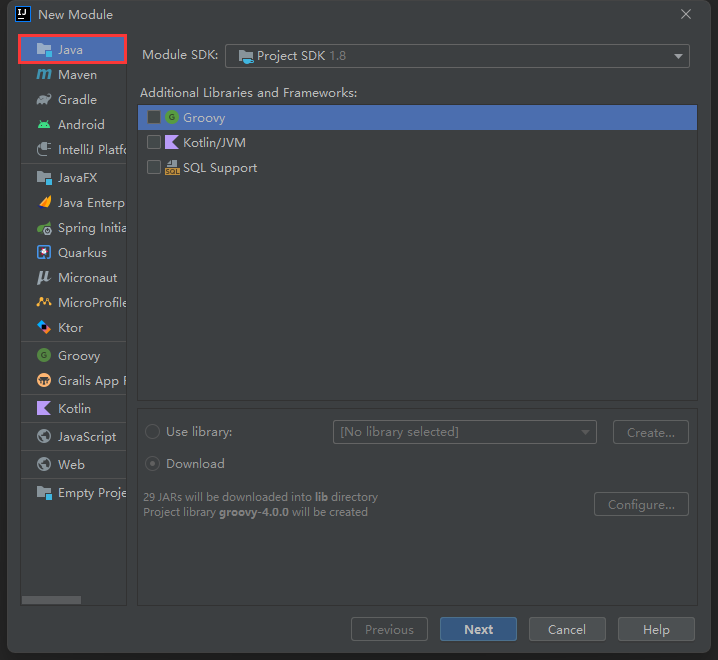This screenshot has height=660, width=718.
Task: Enable the Groovy checkbox
Action: 154,117
